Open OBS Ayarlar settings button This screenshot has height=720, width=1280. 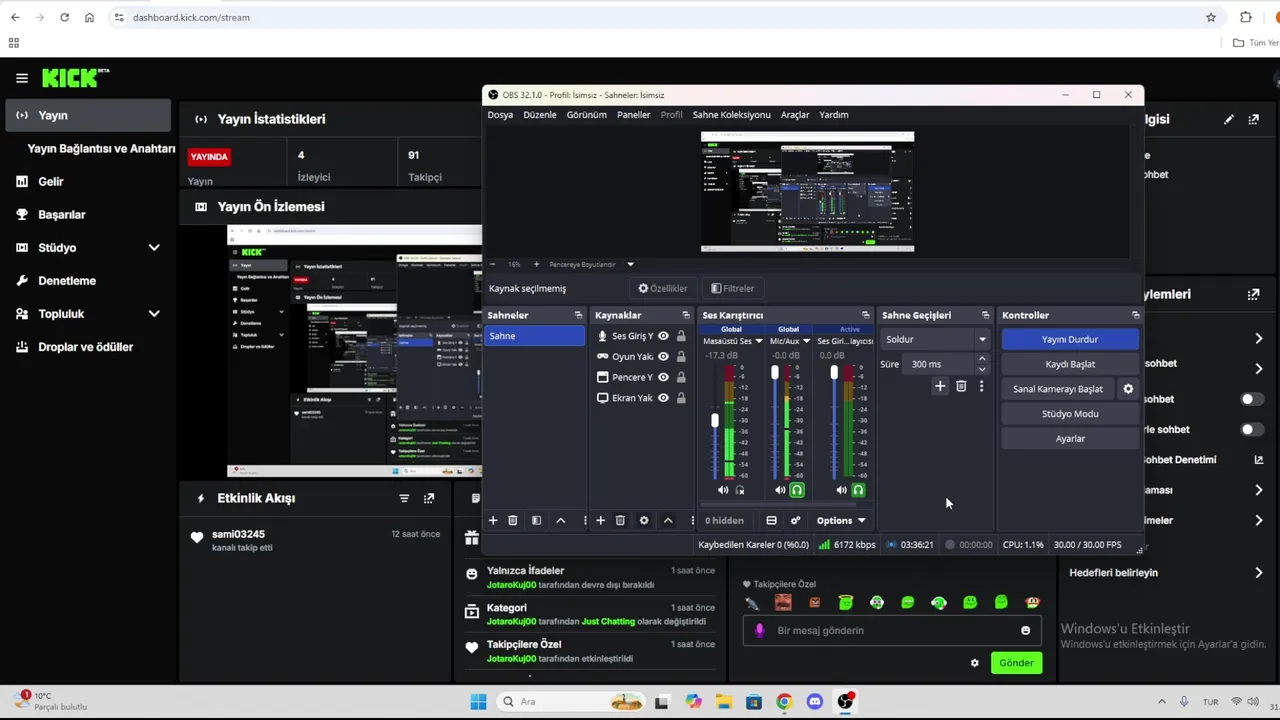point(1070,439)
